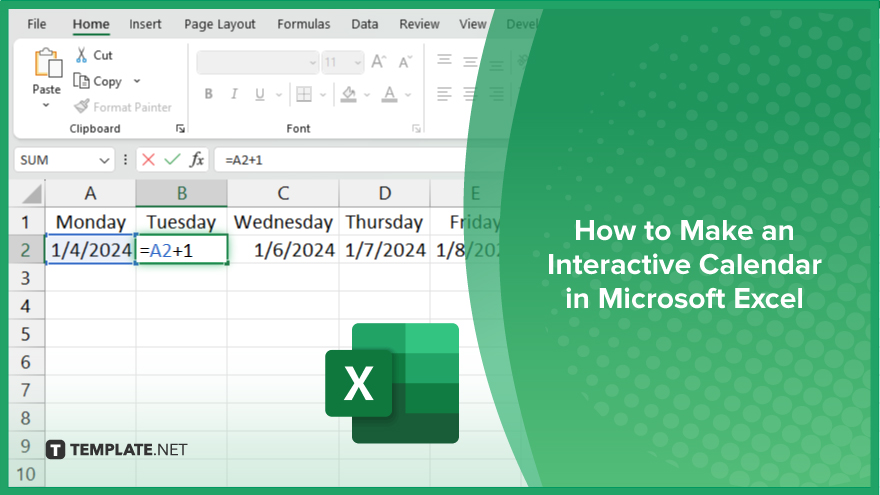Confirm the formula with the green checkmark
880x495 pixels.
coord(172,160)
